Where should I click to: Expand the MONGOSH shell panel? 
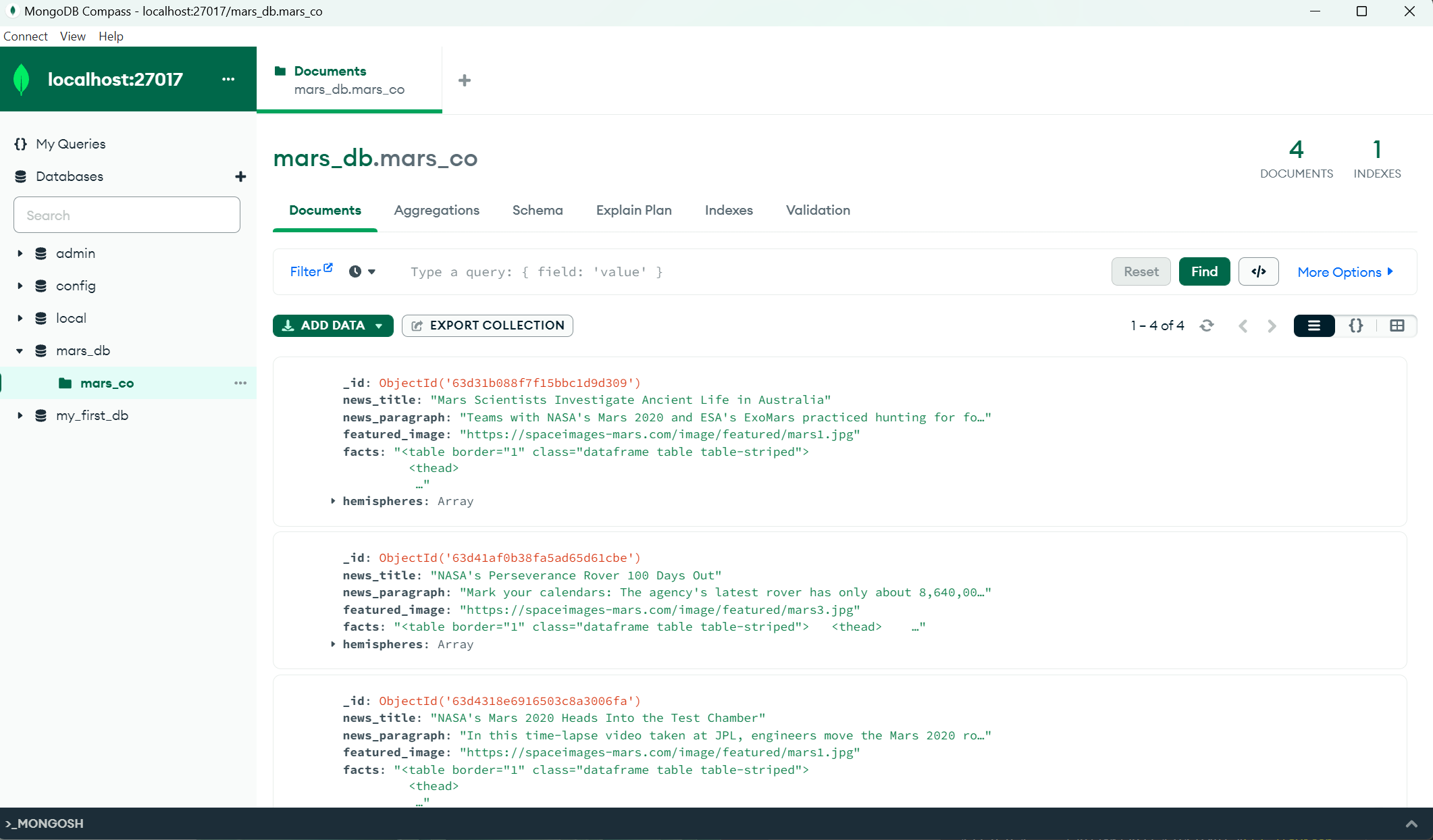point(1411,824)
